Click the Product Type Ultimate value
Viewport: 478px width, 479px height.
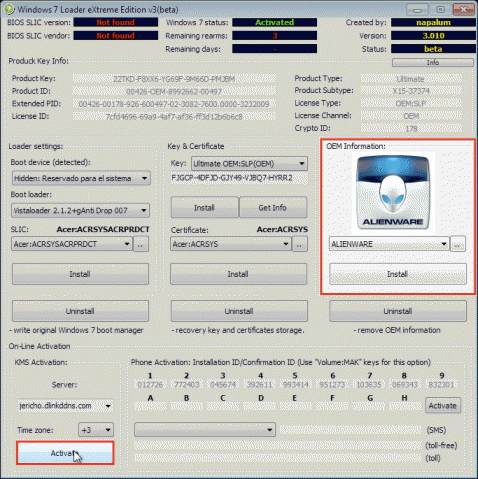411,79
